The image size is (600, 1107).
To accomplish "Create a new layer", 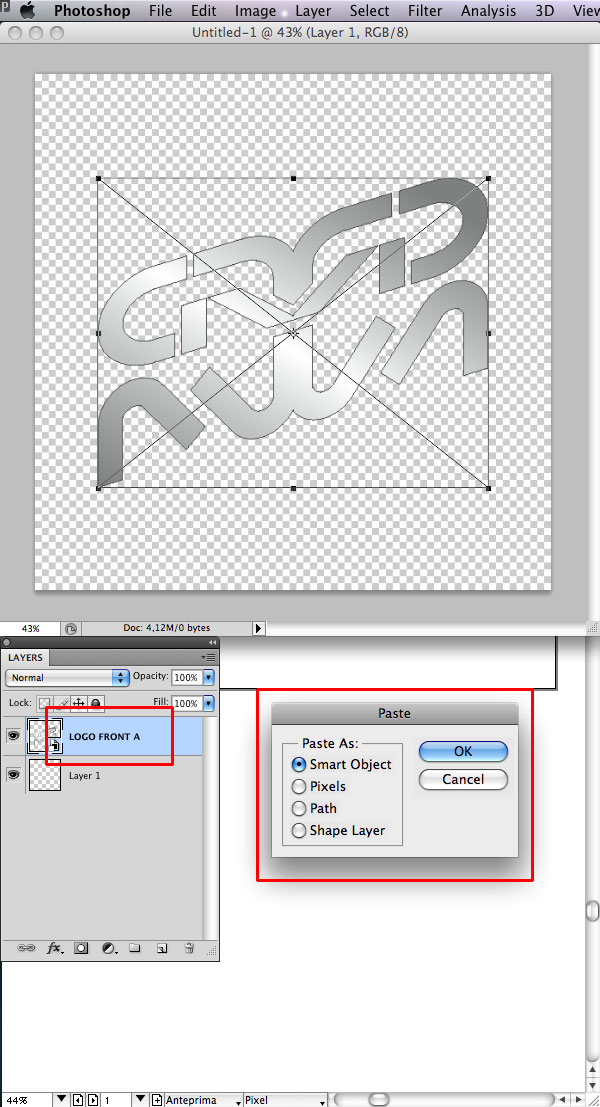I will click(162, 948).
